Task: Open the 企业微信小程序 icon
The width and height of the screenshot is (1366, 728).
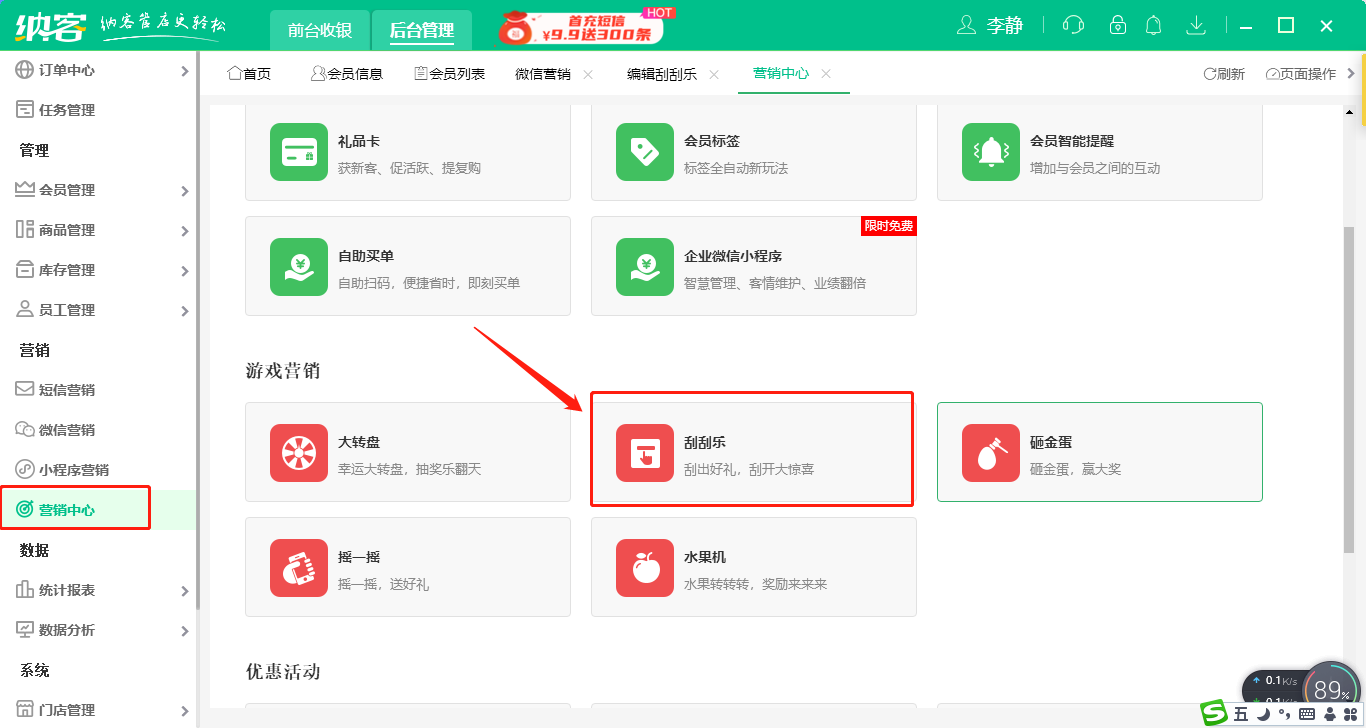Action: (x=645, y=267)
